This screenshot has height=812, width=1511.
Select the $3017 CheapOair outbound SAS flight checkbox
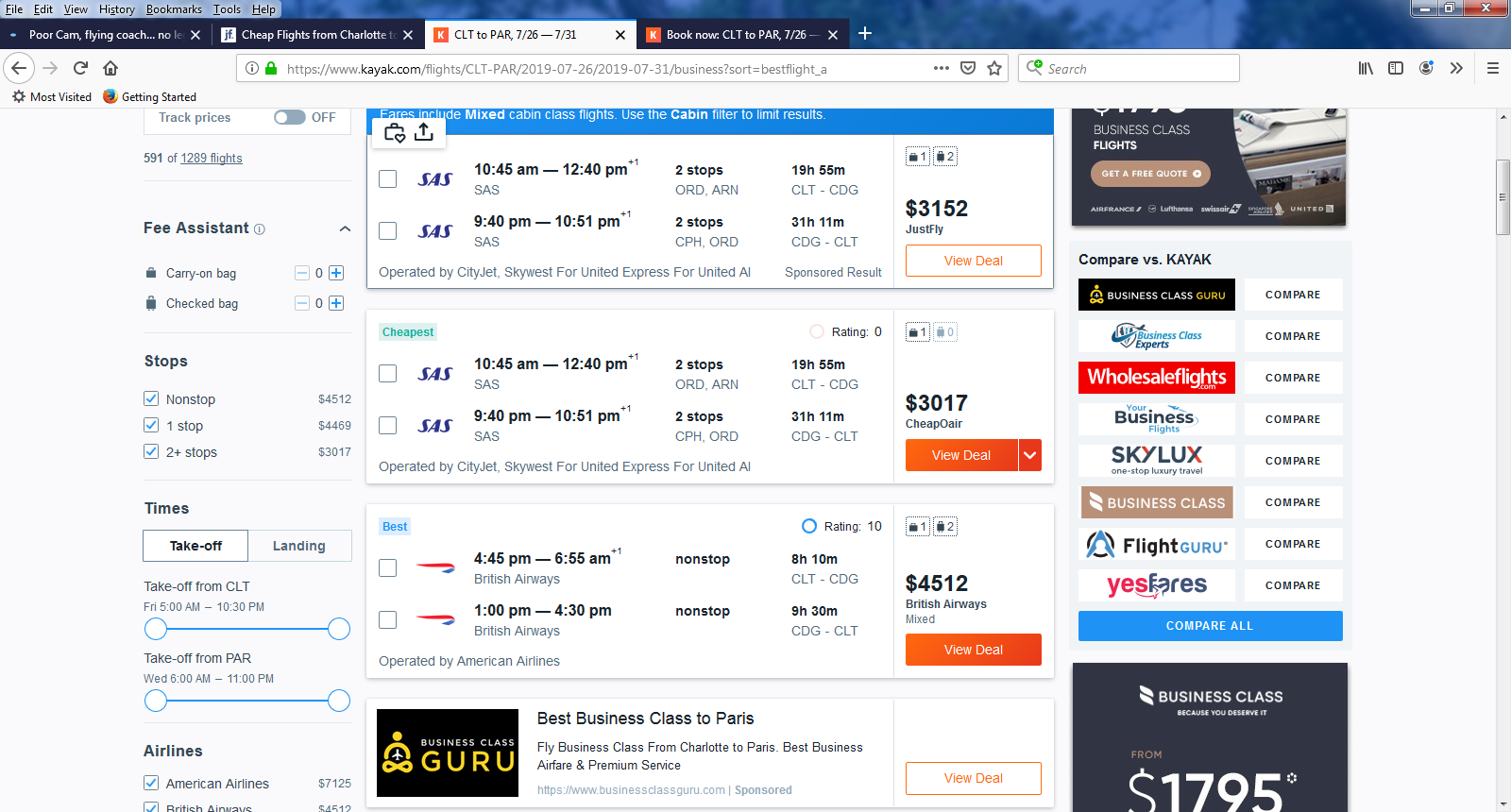point(387,373)
